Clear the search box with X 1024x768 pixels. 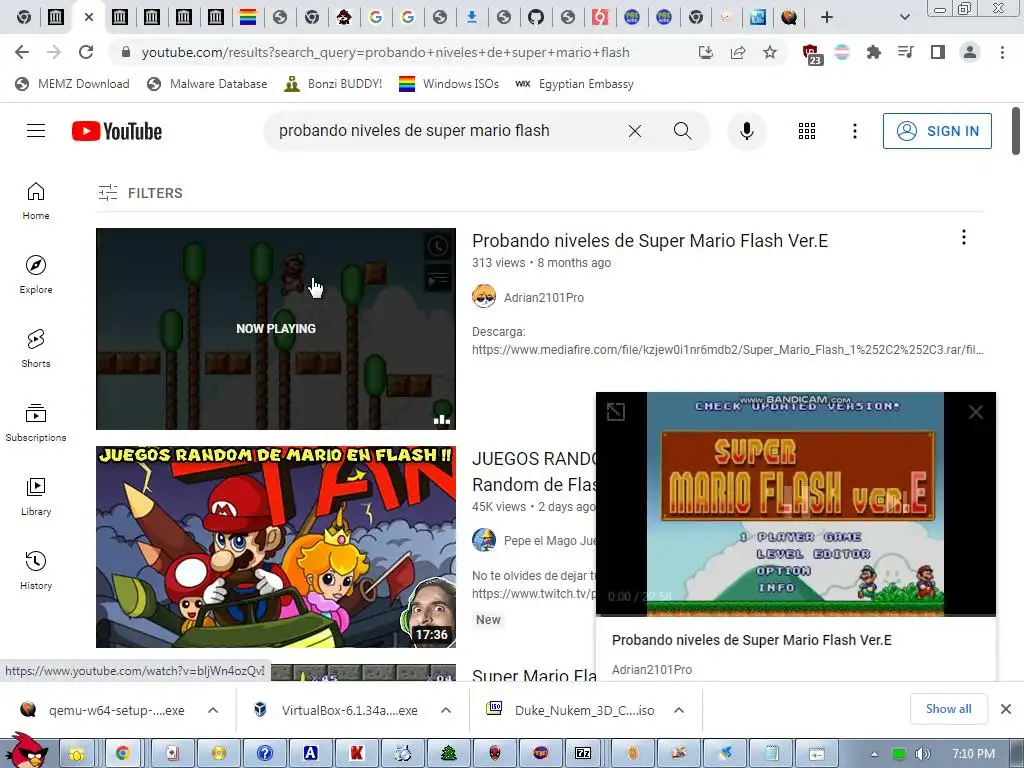[x=634, y=131]
